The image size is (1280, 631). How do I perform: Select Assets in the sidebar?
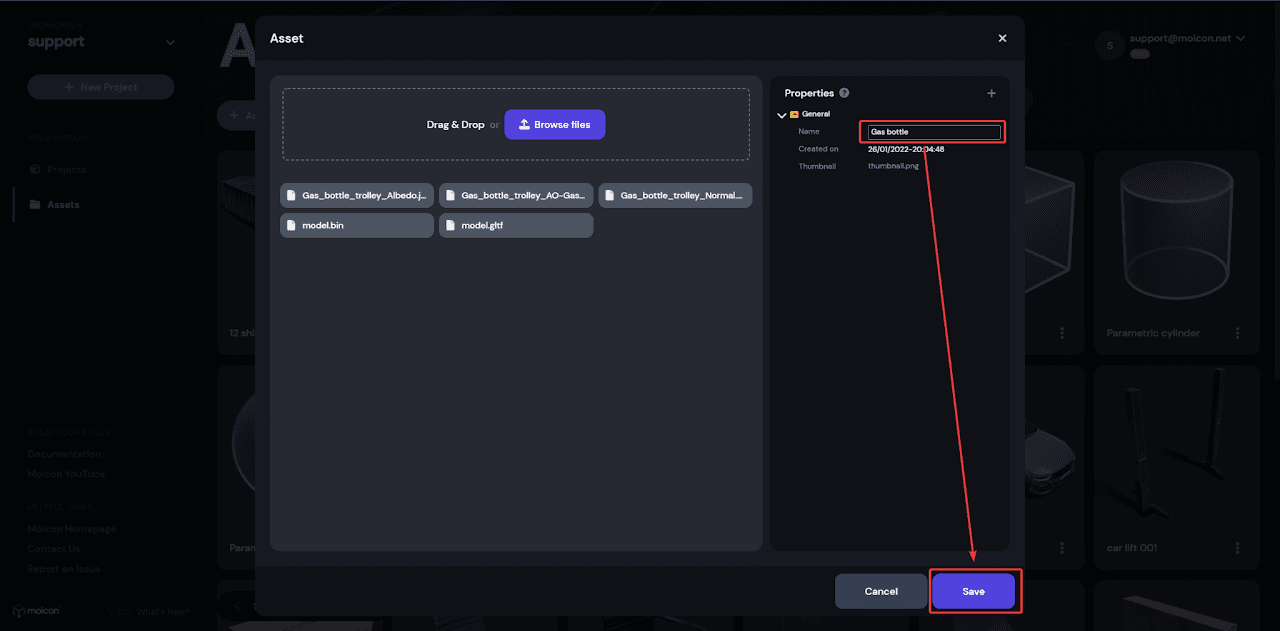click(x=62, y=205)
